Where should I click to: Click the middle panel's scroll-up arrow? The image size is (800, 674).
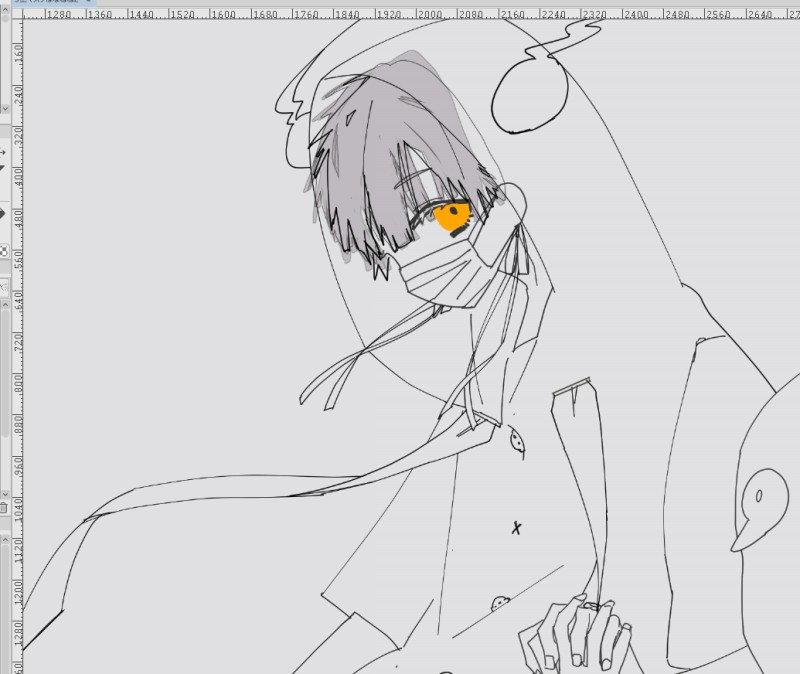[5, 304]
